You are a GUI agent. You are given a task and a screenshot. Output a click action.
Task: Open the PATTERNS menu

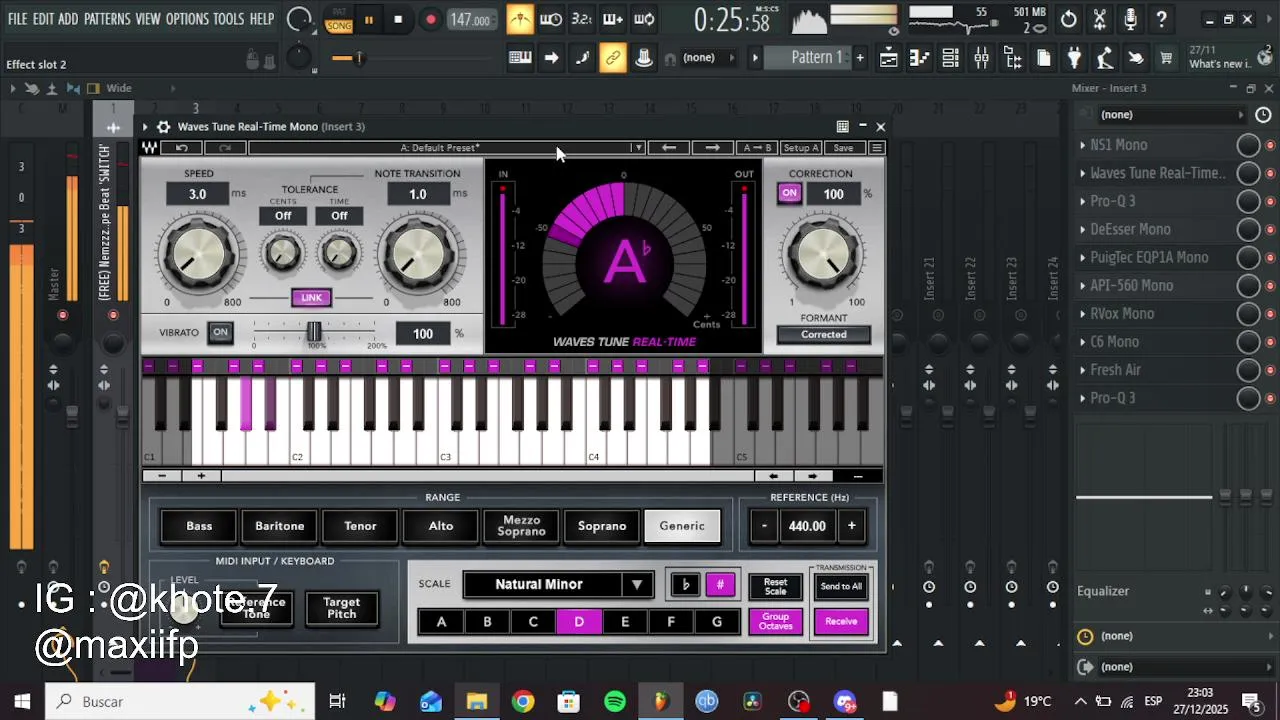107,19
